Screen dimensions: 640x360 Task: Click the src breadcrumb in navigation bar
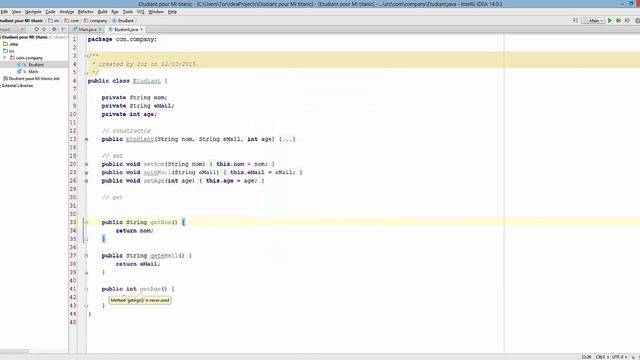pyautogui.click(x=54, y=20)
